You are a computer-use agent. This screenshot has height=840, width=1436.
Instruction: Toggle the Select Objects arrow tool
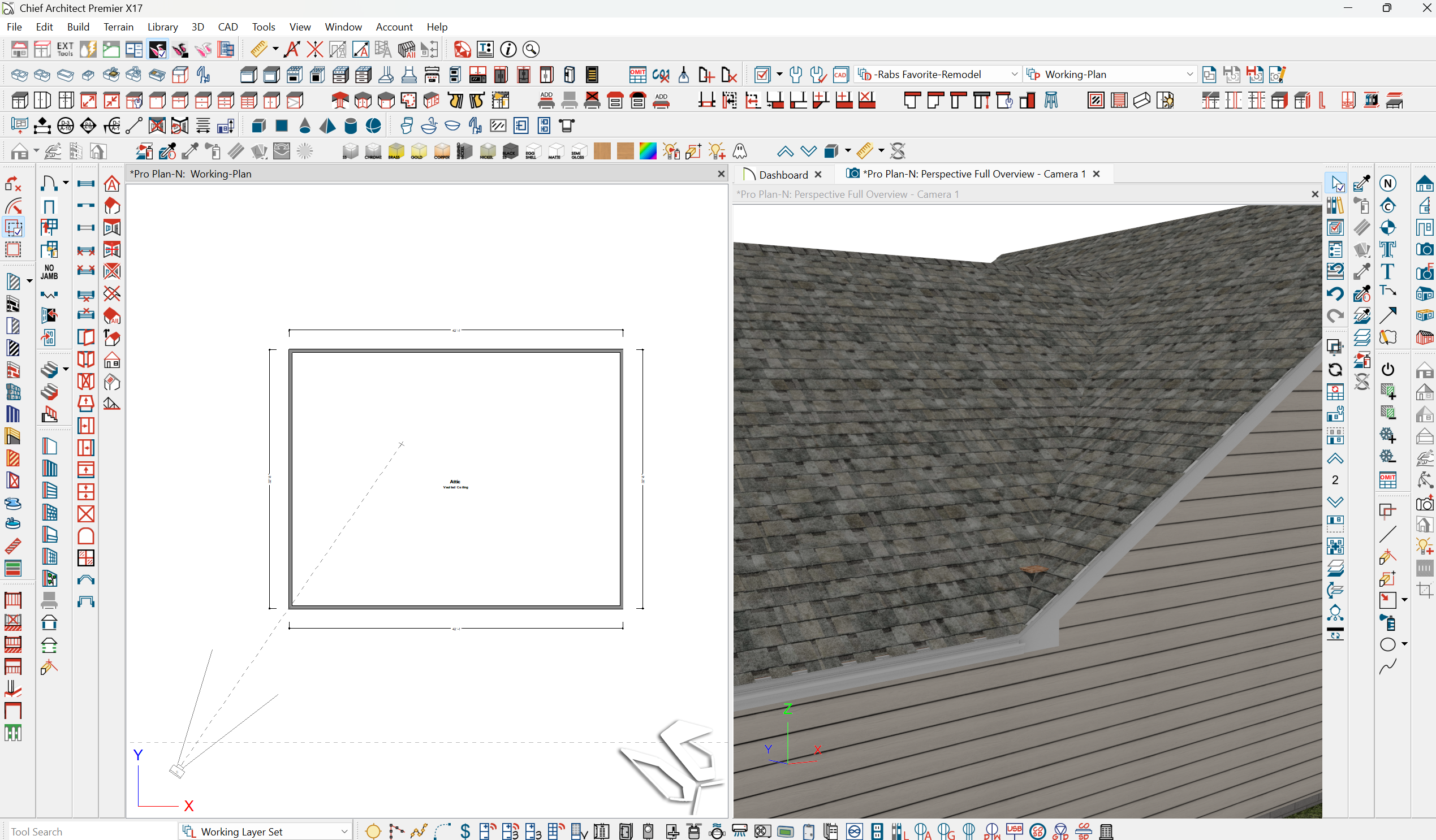coord(1336,183)
